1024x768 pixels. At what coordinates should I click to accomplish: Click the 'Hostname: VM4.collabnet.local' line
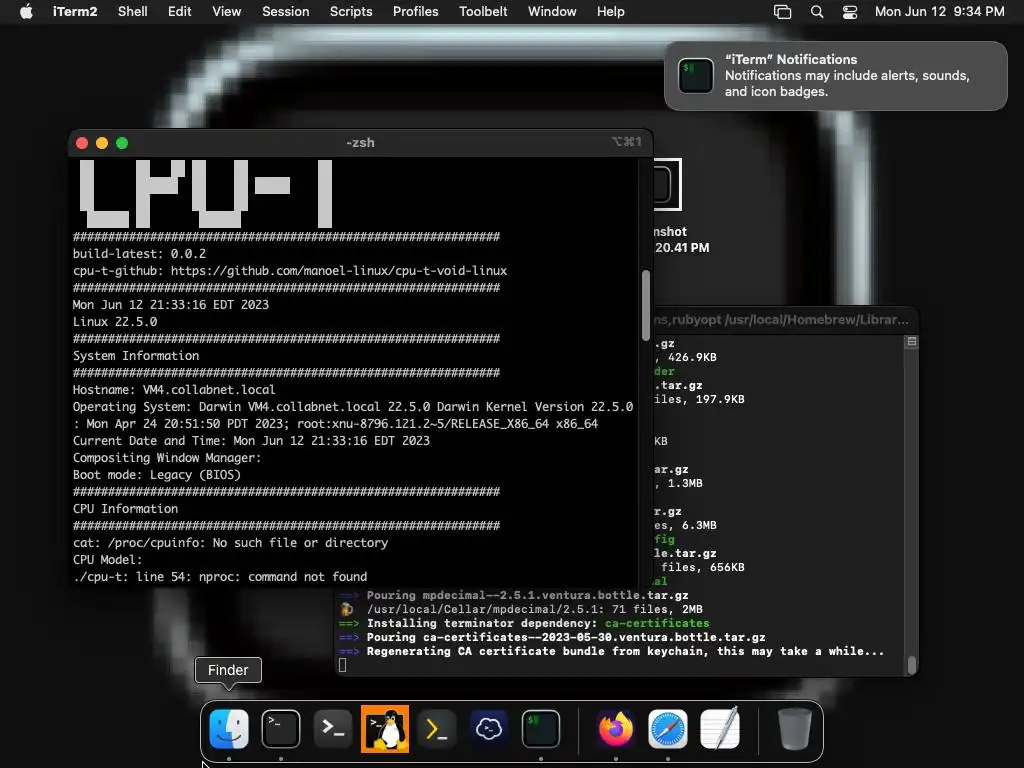(174, 389)
